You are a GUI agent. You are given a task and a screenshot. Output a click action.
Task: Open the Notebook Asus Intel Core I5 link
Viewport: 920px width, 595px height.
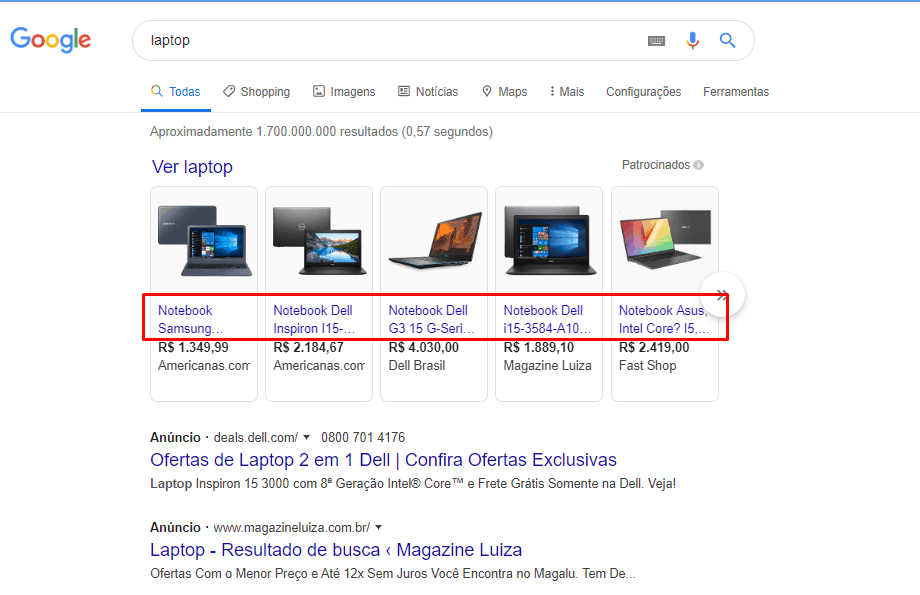coord(664,319)
